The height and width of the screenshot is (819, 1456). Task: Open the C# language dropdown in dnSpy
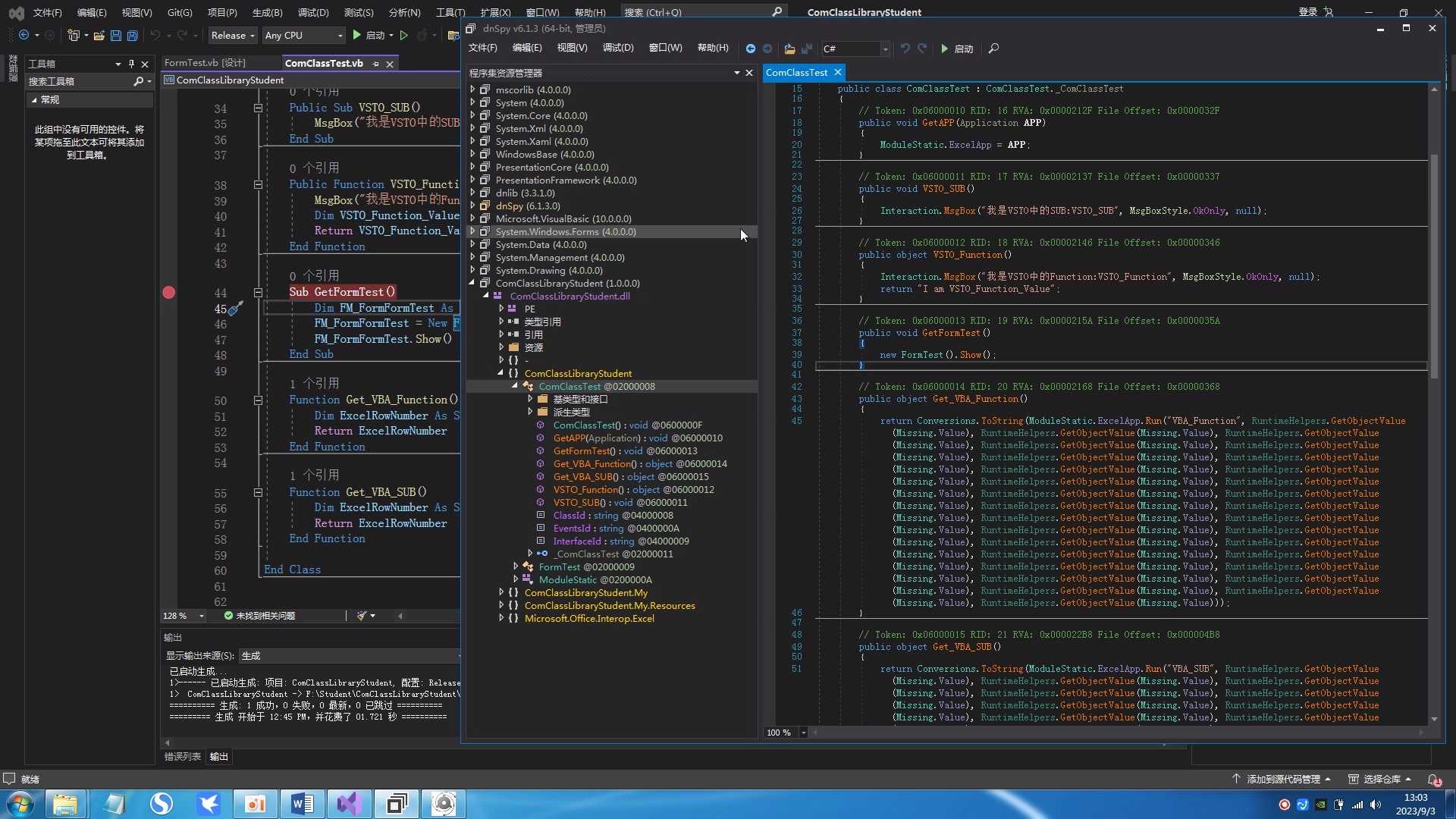[x=884, y=49]
